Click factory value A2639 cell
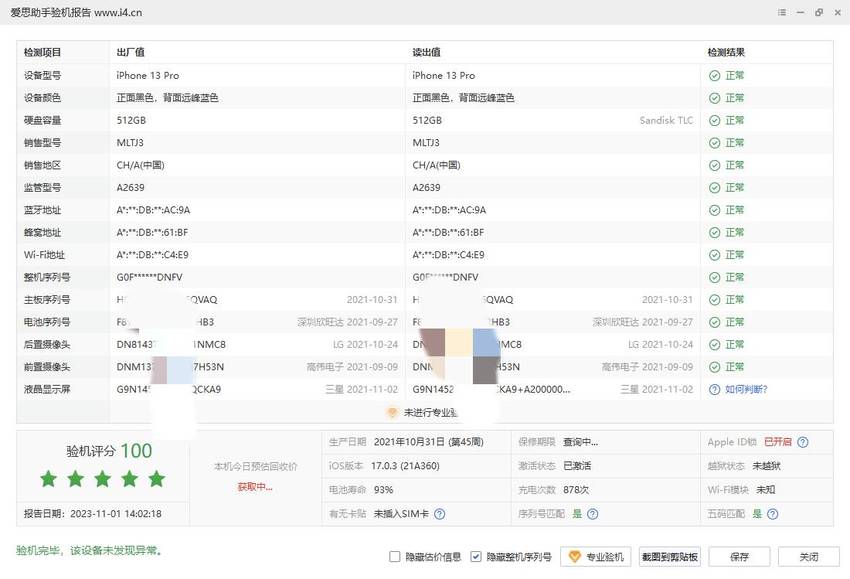This screenshot has height=579, width=850. pos(131,188)
